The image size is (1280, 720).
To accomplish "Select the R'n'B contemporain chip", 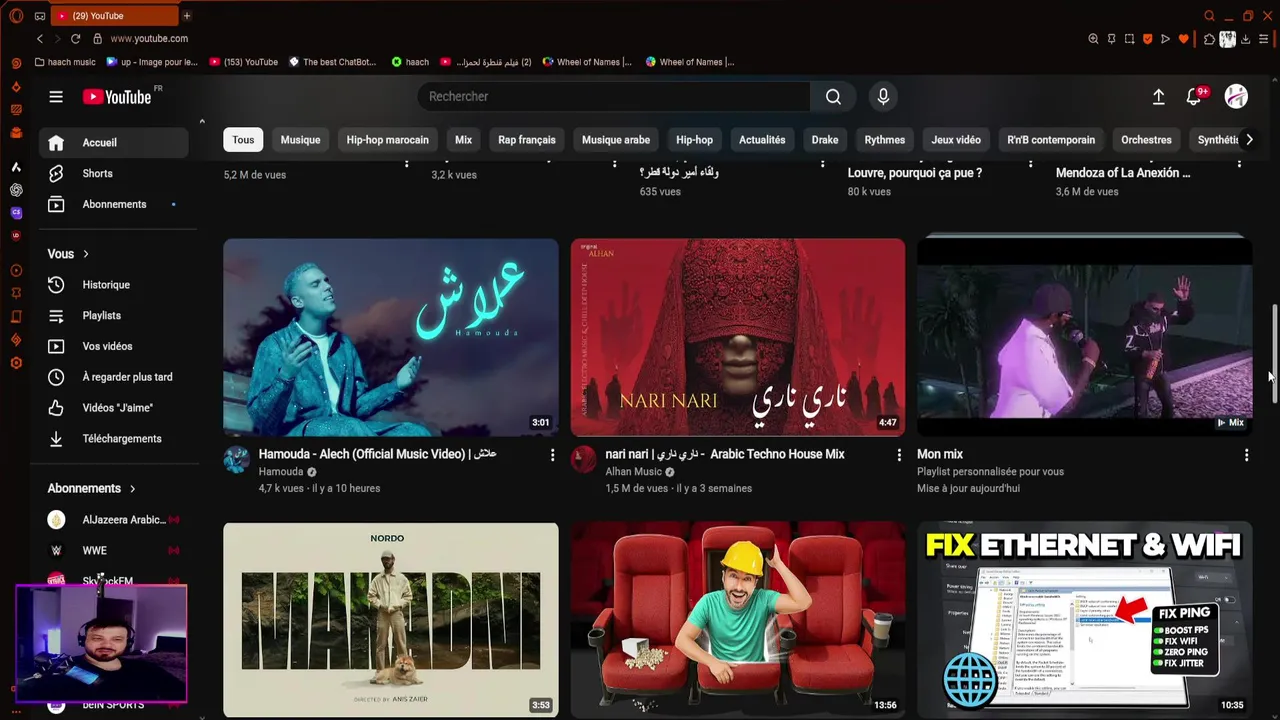I will coord(1051,140).
